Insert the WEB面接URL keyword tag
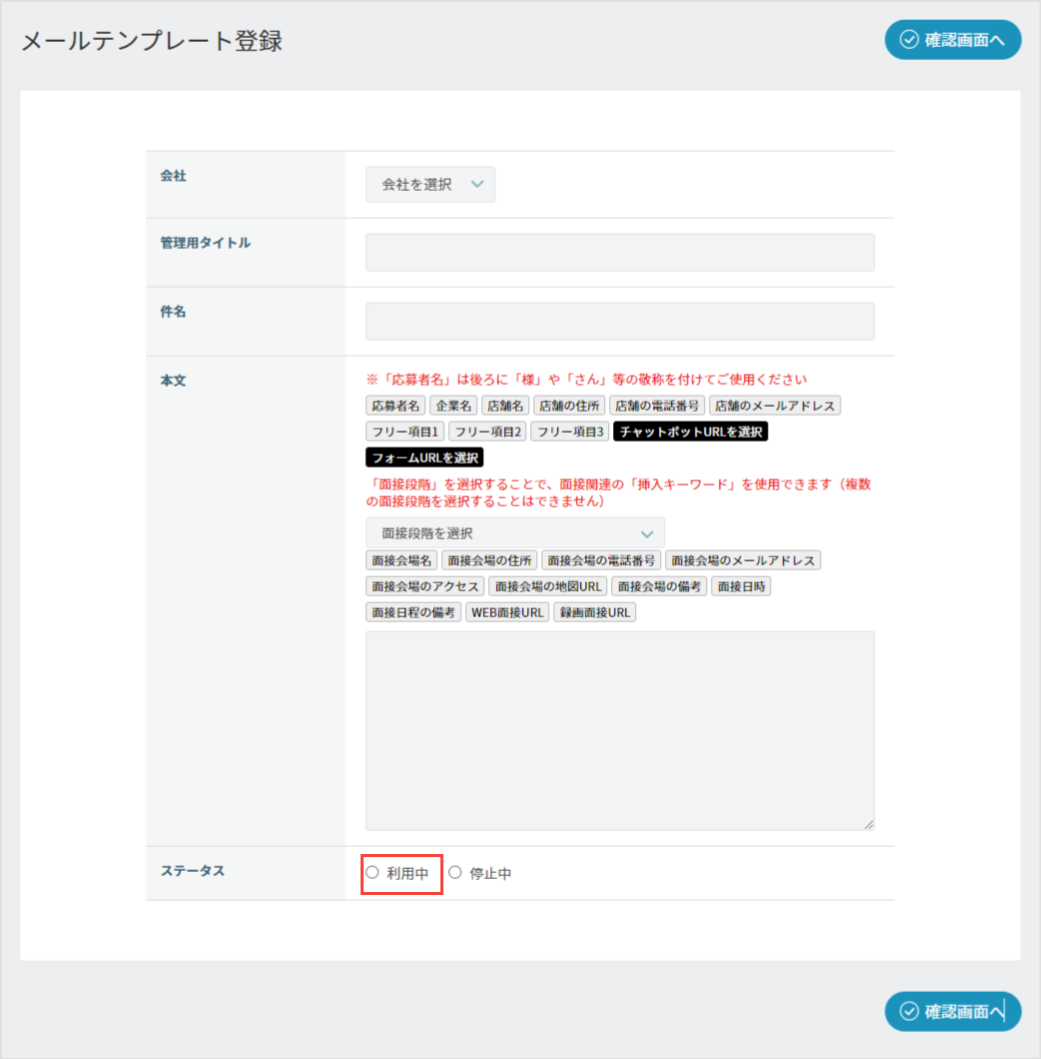Viewport: 1041px width, 1059px height. 507,612
